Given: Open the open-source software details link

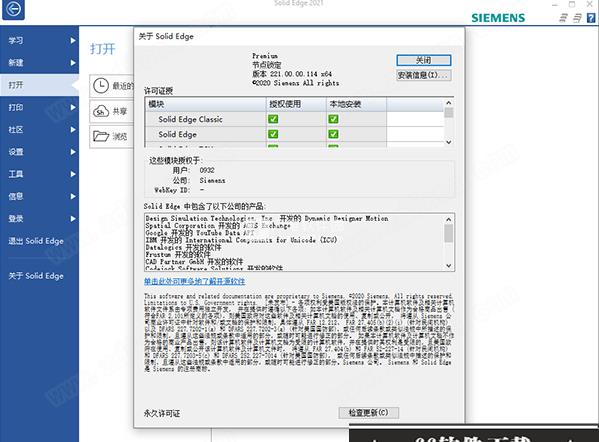Looking at the screenshot, I should click(194, 282).
